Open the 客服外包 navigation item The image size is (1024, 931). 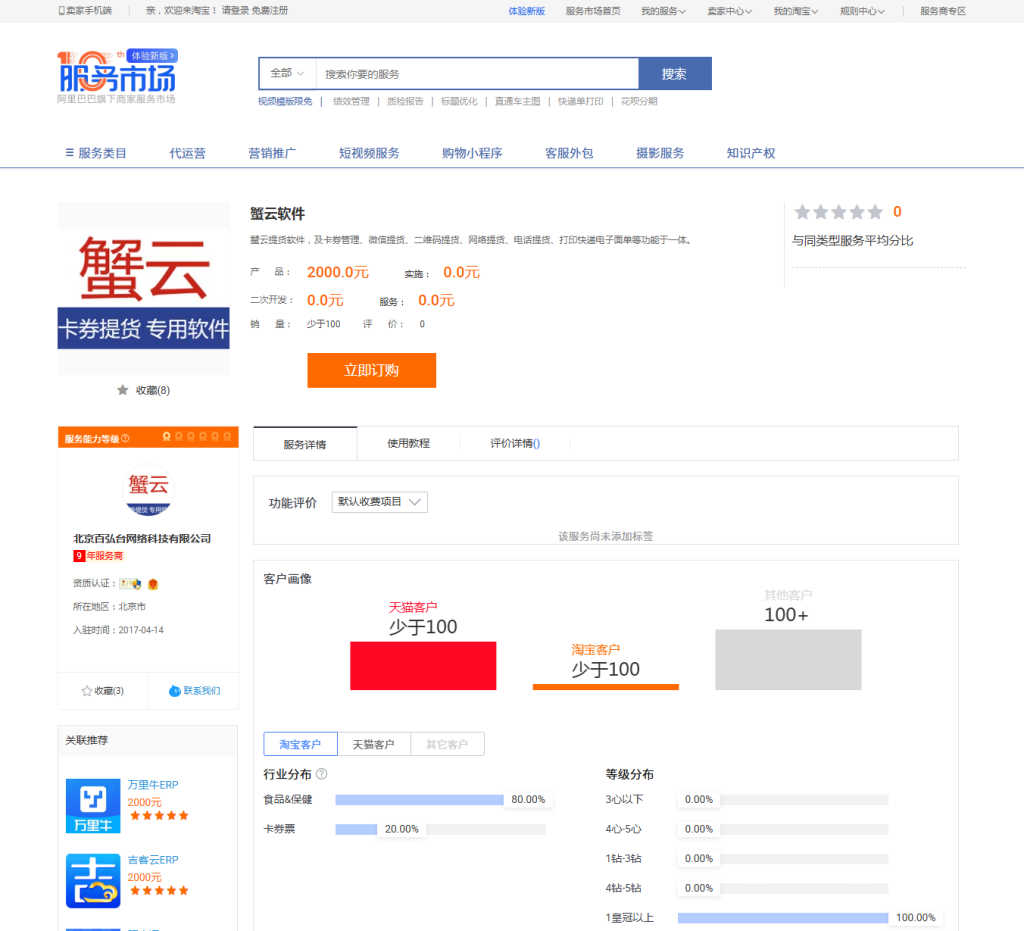[569, 153]
